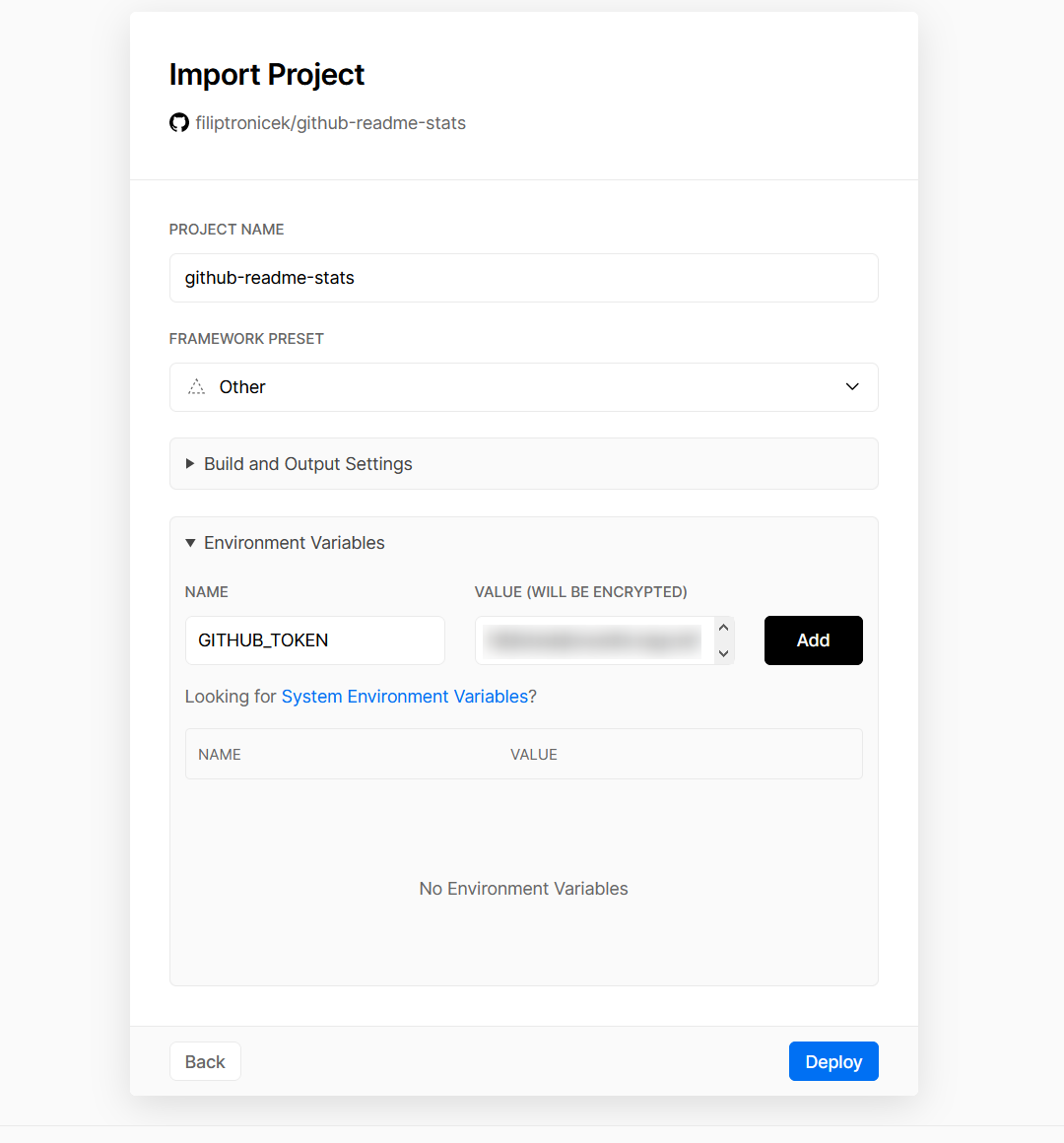Select the Other framework preset text
This screenshot has width=1064, height=1143.
[x=242, y=387]
